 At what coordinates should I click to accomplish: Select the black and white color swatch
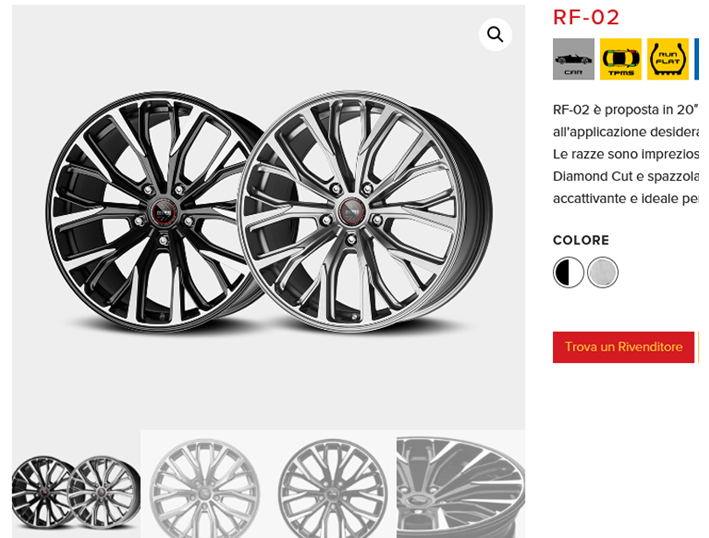pos(569,272)
